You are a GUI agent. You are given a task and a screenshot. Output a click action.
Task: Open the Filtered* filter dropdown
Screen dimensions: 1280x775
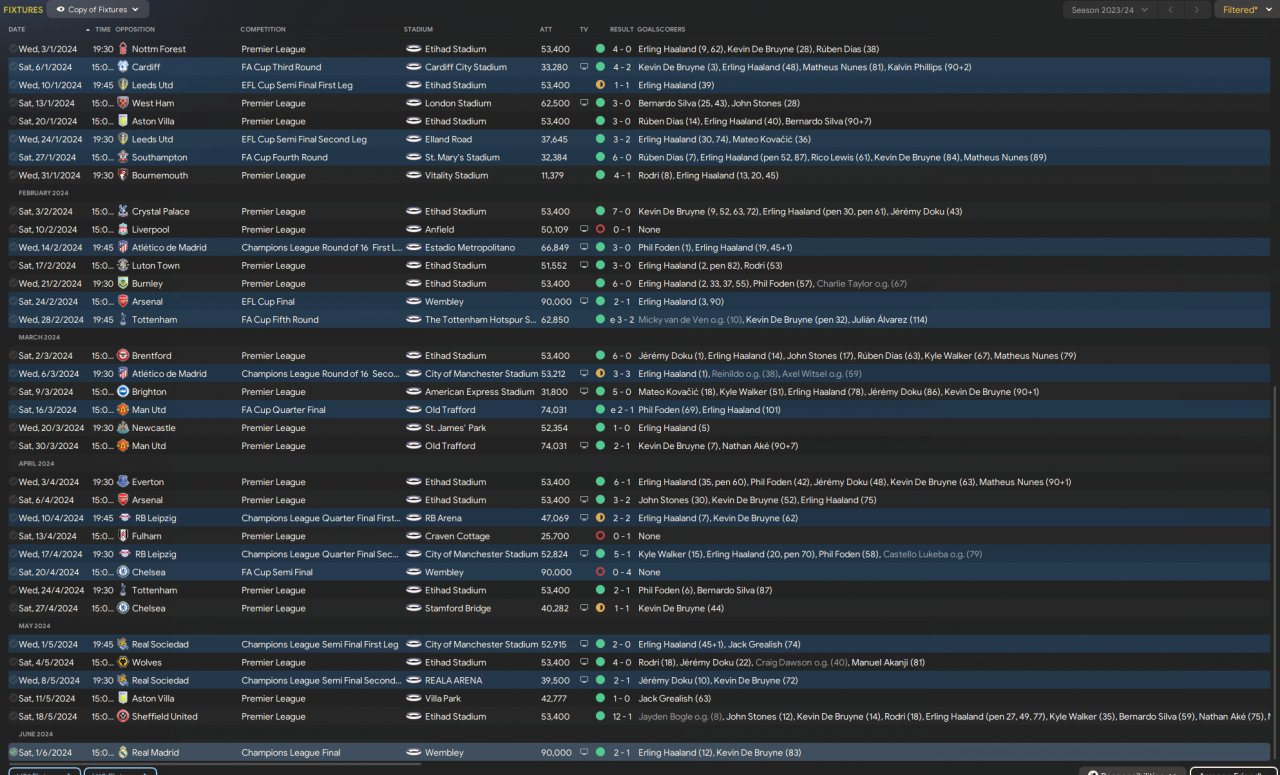[x=1247, y=9]
